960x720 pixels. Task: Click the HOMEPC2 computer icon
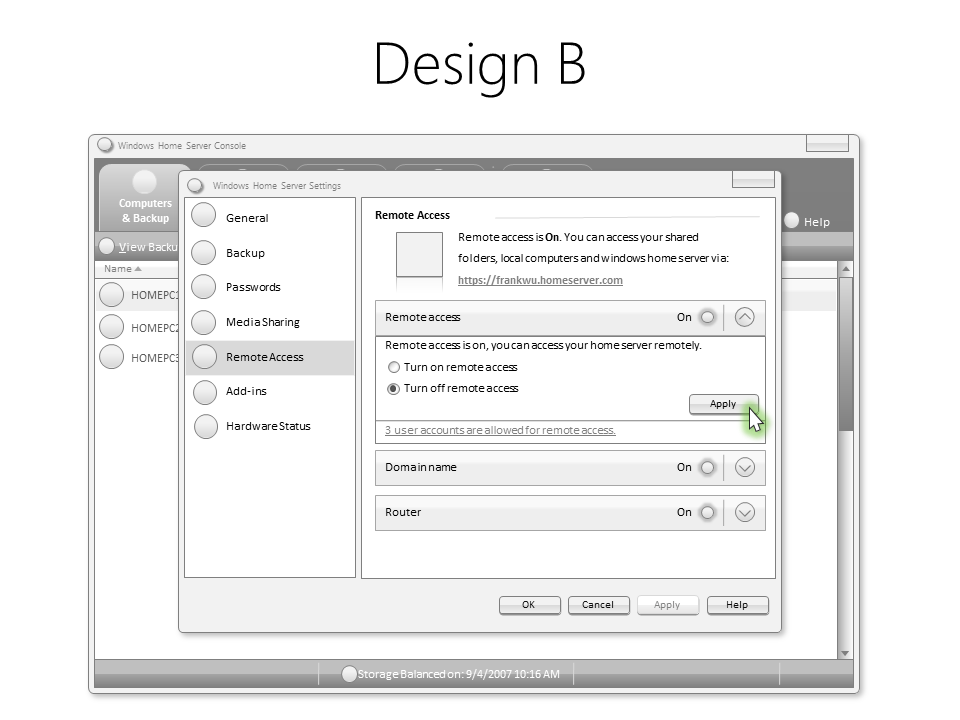click(x=111, y=326)
